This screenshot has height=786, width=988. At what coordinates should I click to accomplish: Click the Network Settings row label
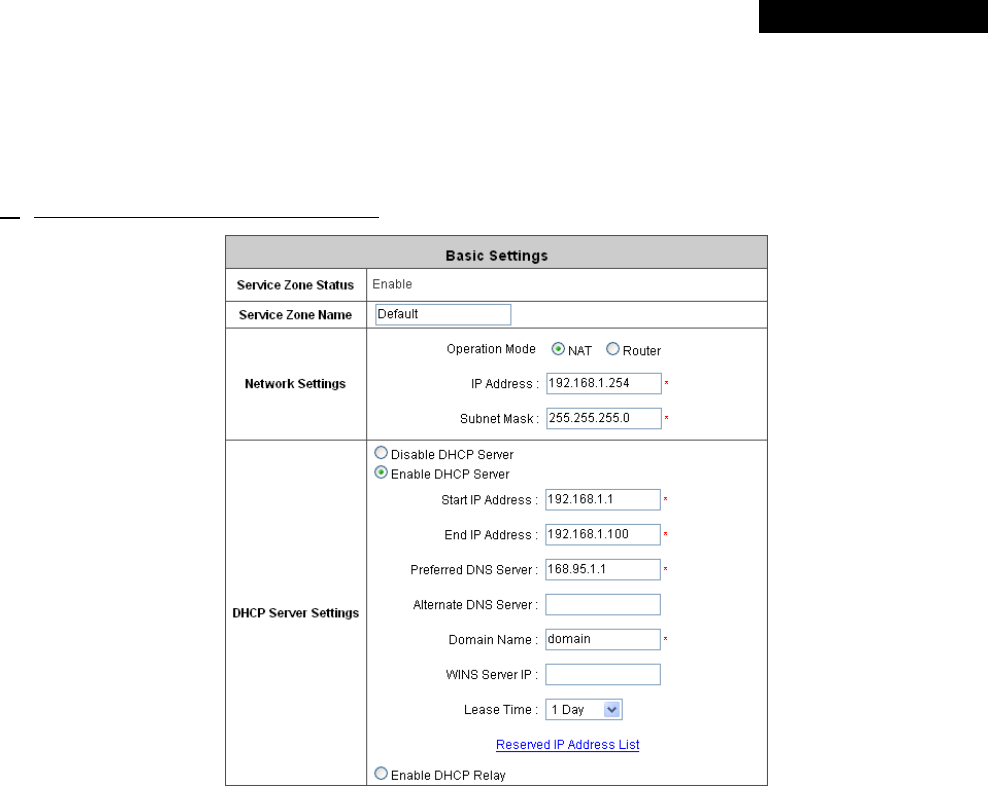(x=296, y=384)
